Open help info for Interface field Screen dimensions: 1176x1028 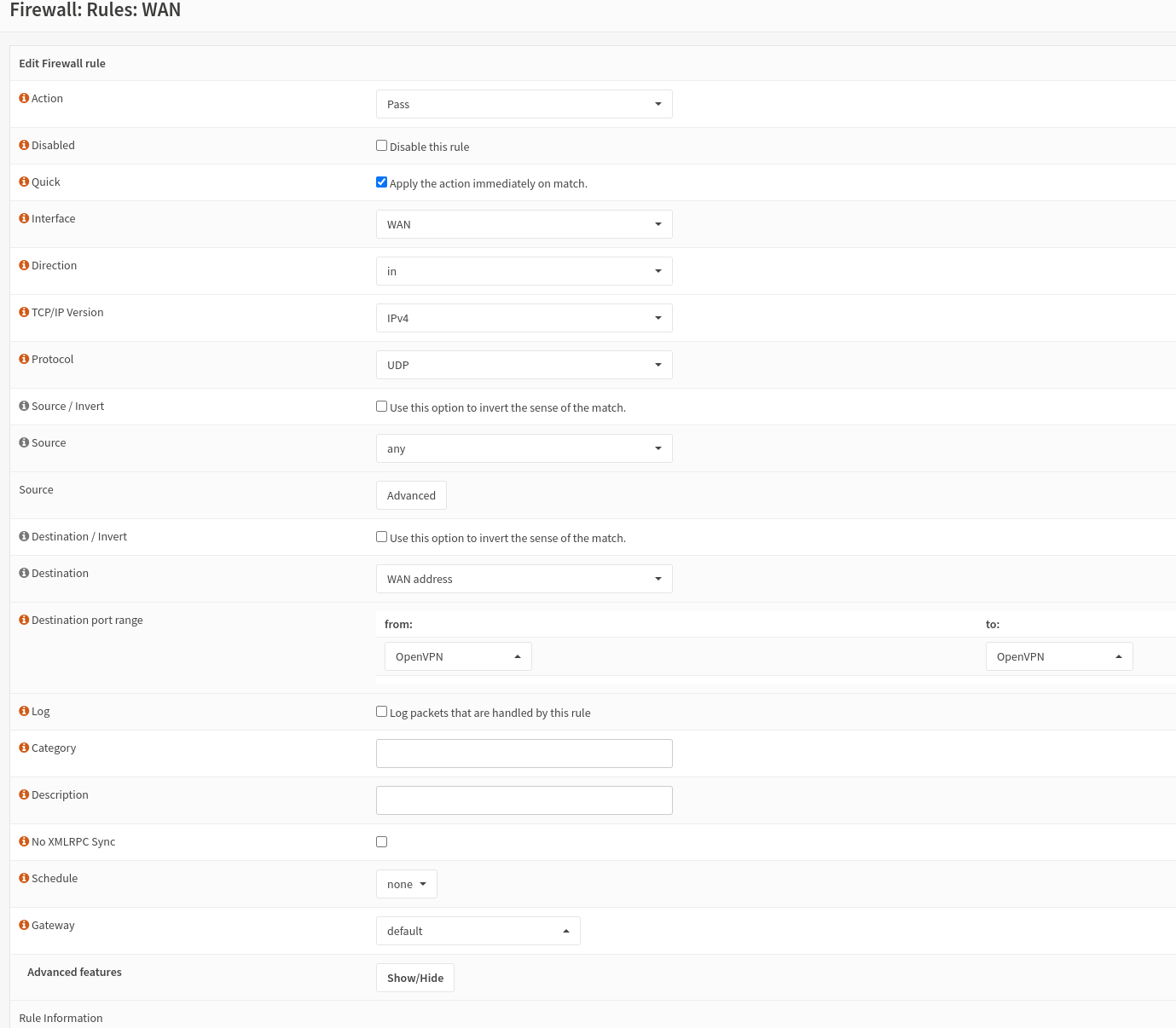pyautogui.click(x=24, y=217)
